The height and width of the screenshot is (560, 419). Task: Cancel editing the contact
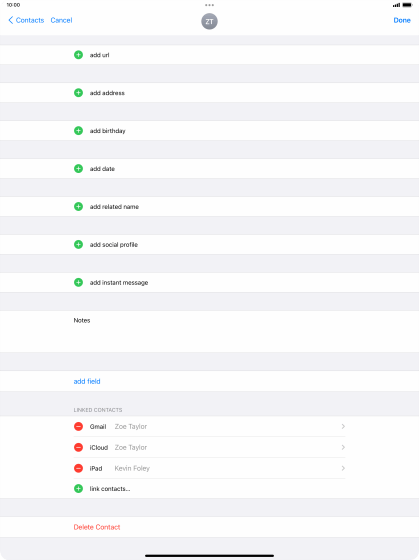pos(61,20)
